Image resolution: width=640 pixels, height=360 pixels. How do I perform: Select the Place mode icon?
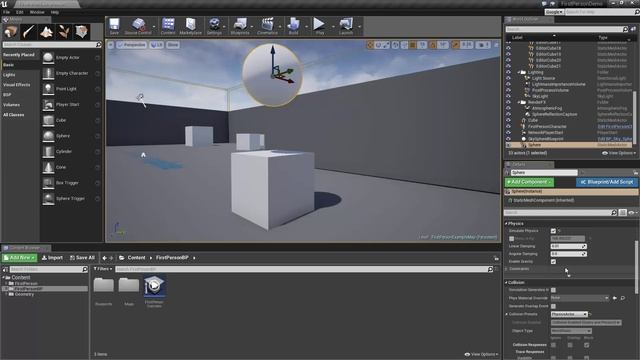click(11, 32)
